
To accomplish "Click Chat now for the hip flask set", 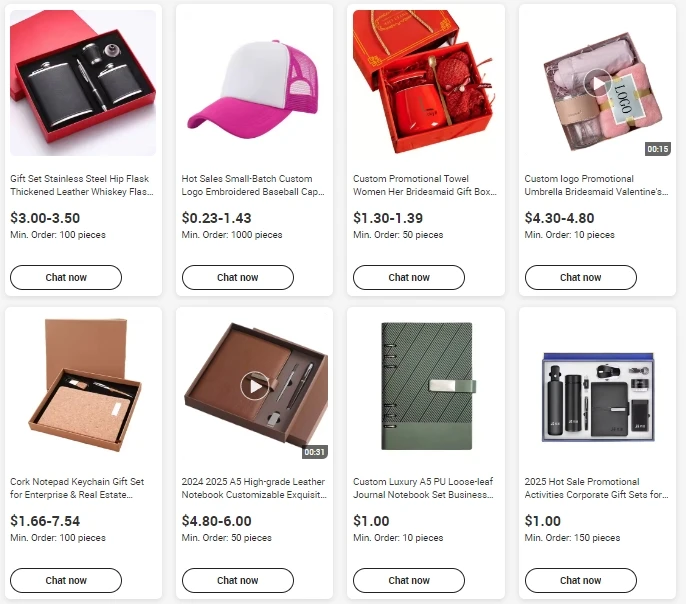I will tap(66, 277).
